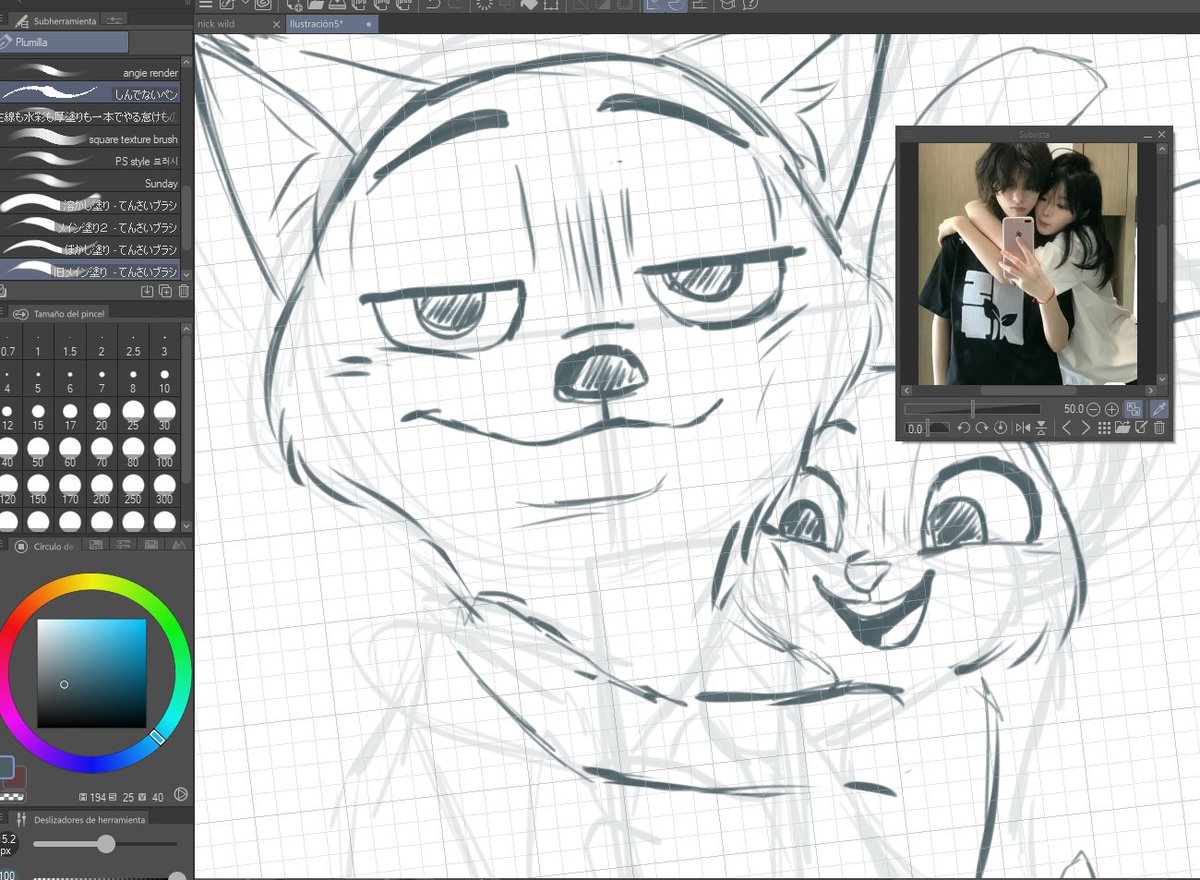Click the Subvista horizontal scrollbar
Screen dimensions: 1200x880
[1030, 391]
